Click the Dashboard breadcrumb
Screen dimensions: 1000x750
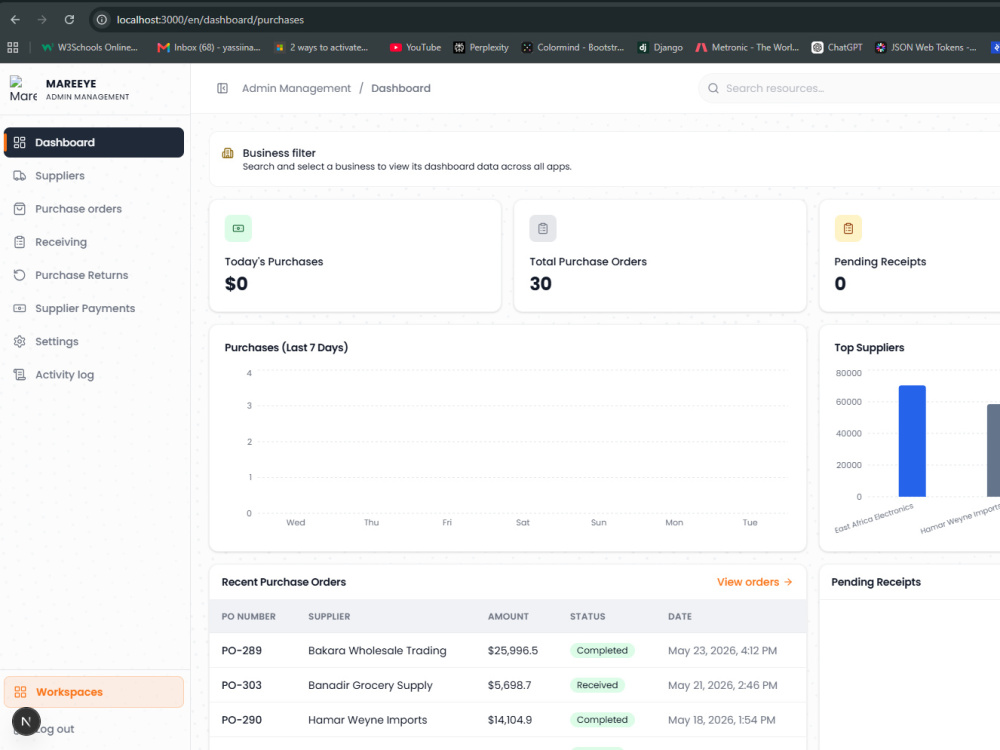pos(401,88)
